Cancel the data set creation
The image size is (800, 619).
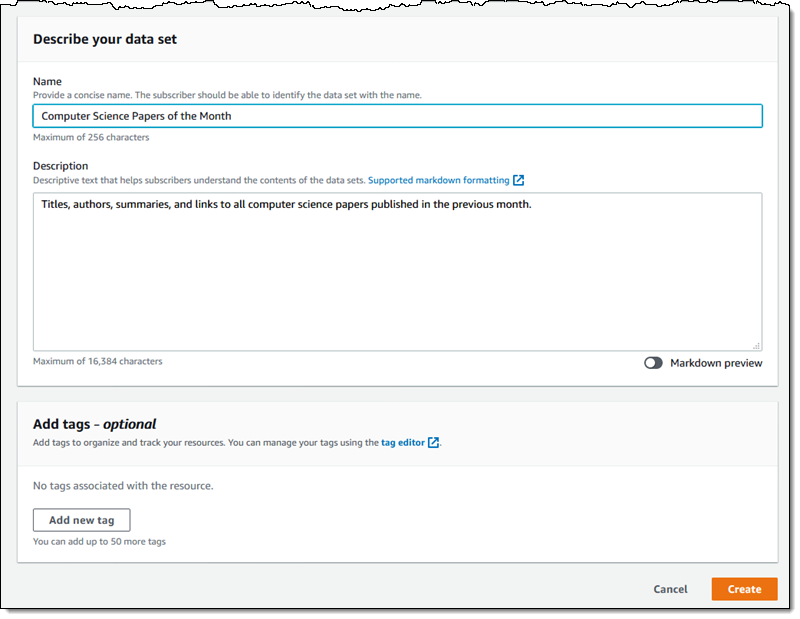tap(670, 589)
